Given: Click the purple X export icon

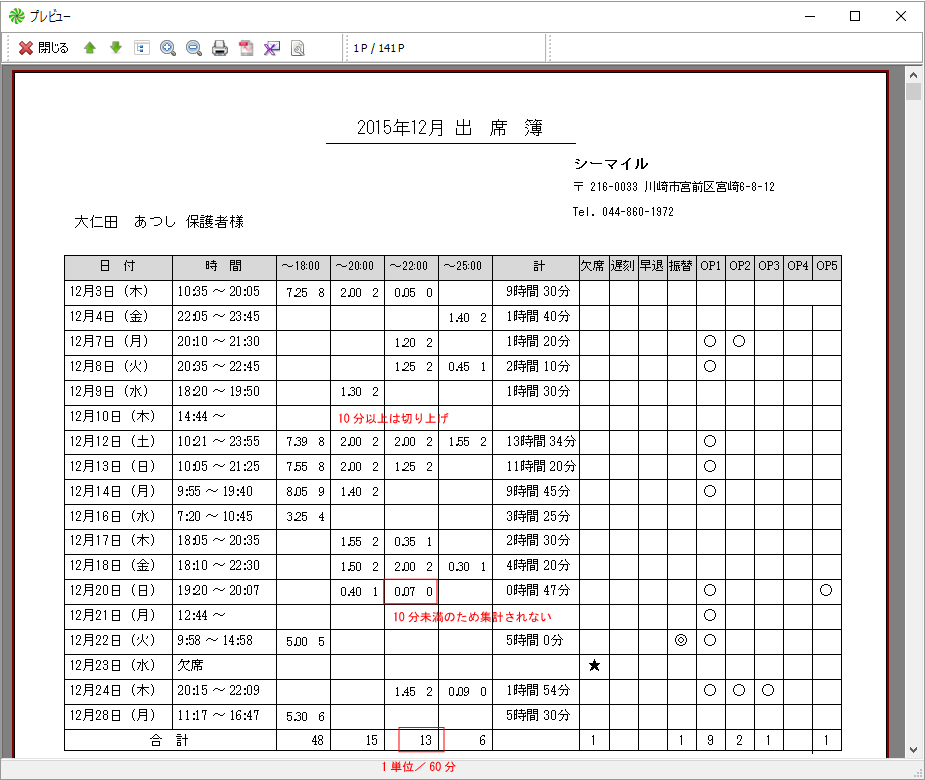Looking at the screenshot, I should [x=271, y=48].
